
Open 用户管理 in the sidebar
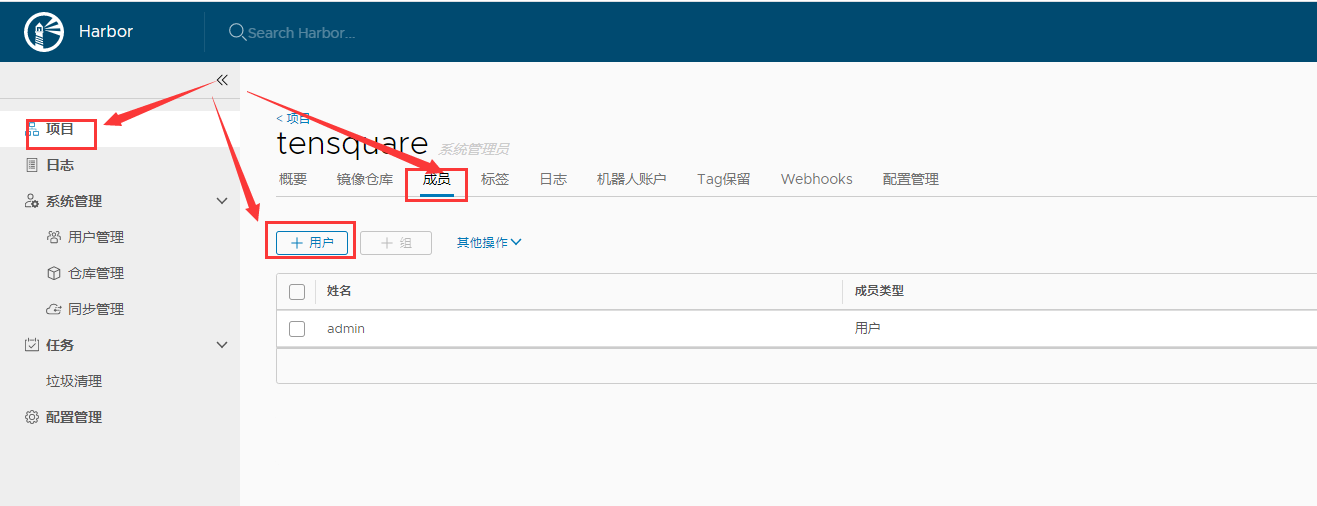tap(96, 237)
